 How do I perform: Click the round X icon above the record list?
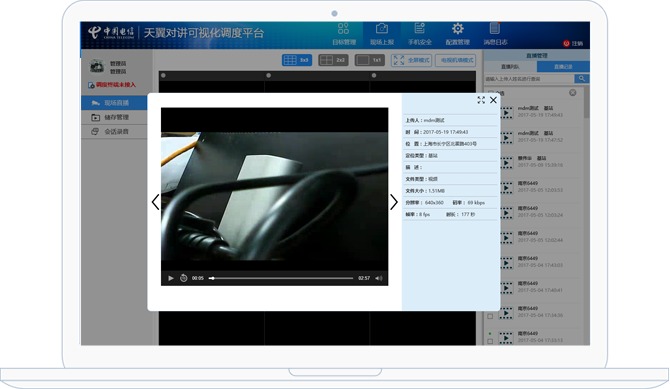pyautogui.click(x=573, y=92)
